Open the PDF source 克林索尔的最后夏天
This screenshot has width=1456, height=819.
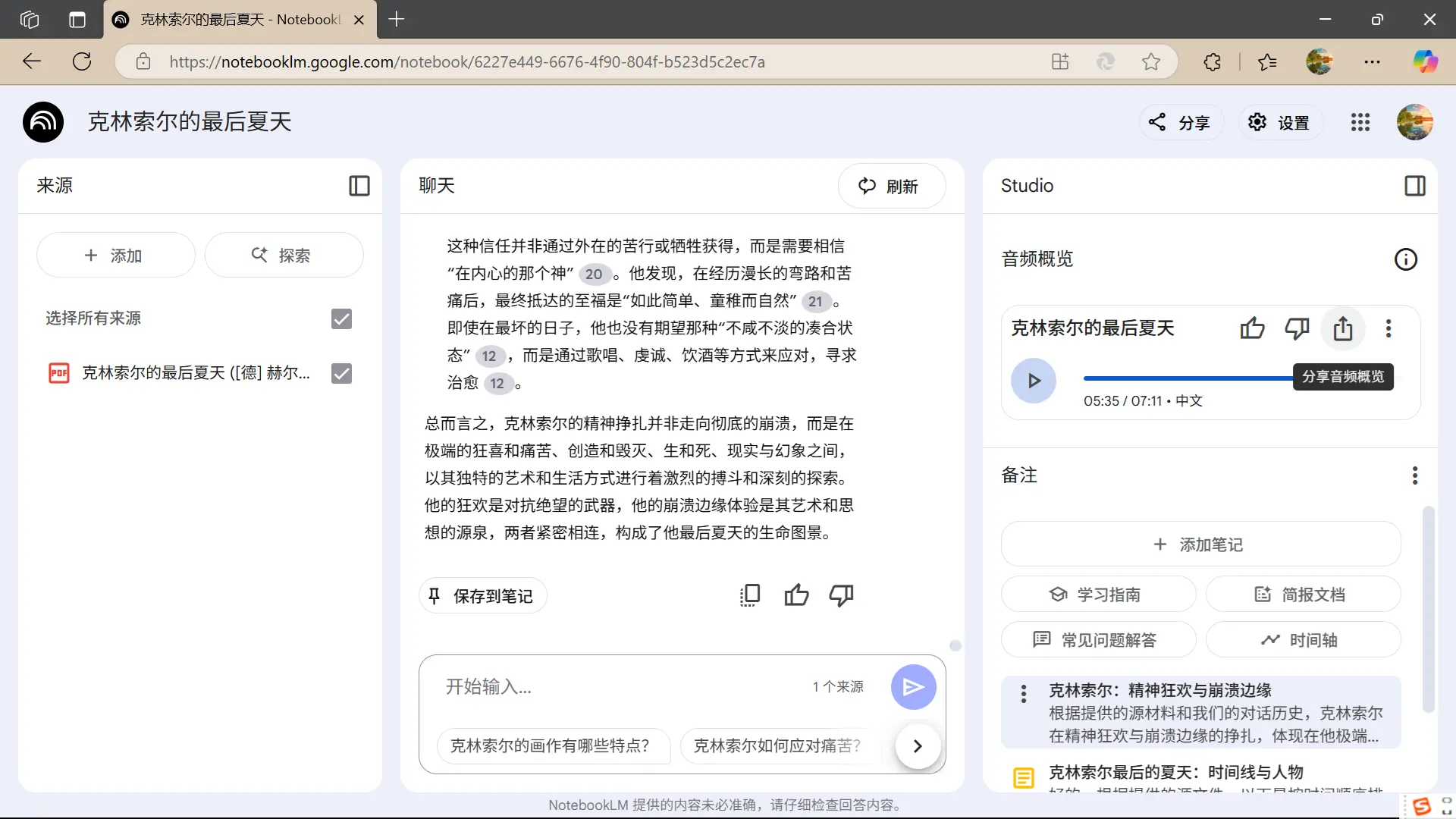(196, 373)
